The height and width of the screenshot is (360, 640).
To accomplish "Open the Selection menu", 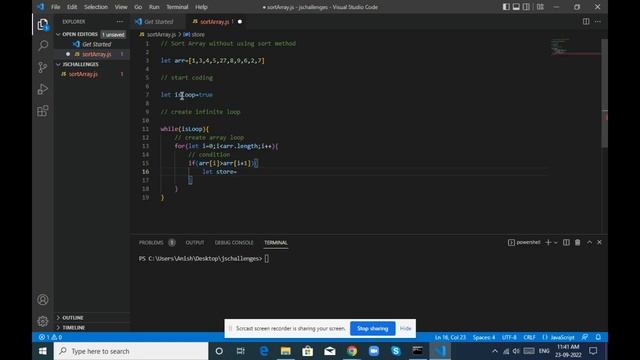I will point(96,7).
